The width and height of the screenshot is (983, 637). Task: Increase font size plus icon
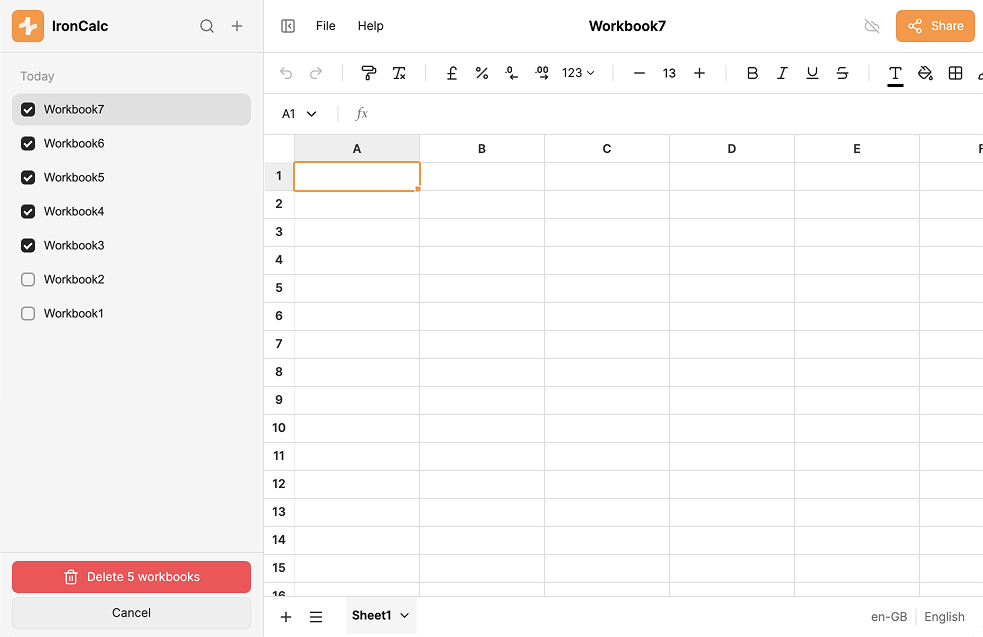coord(700,73)
